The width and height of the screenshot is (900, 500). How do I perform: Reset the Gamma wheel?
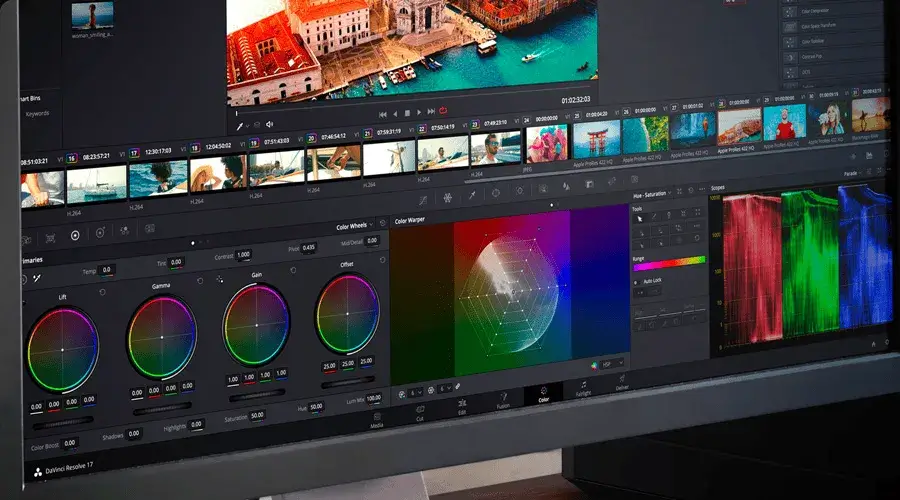pos(200,281)
